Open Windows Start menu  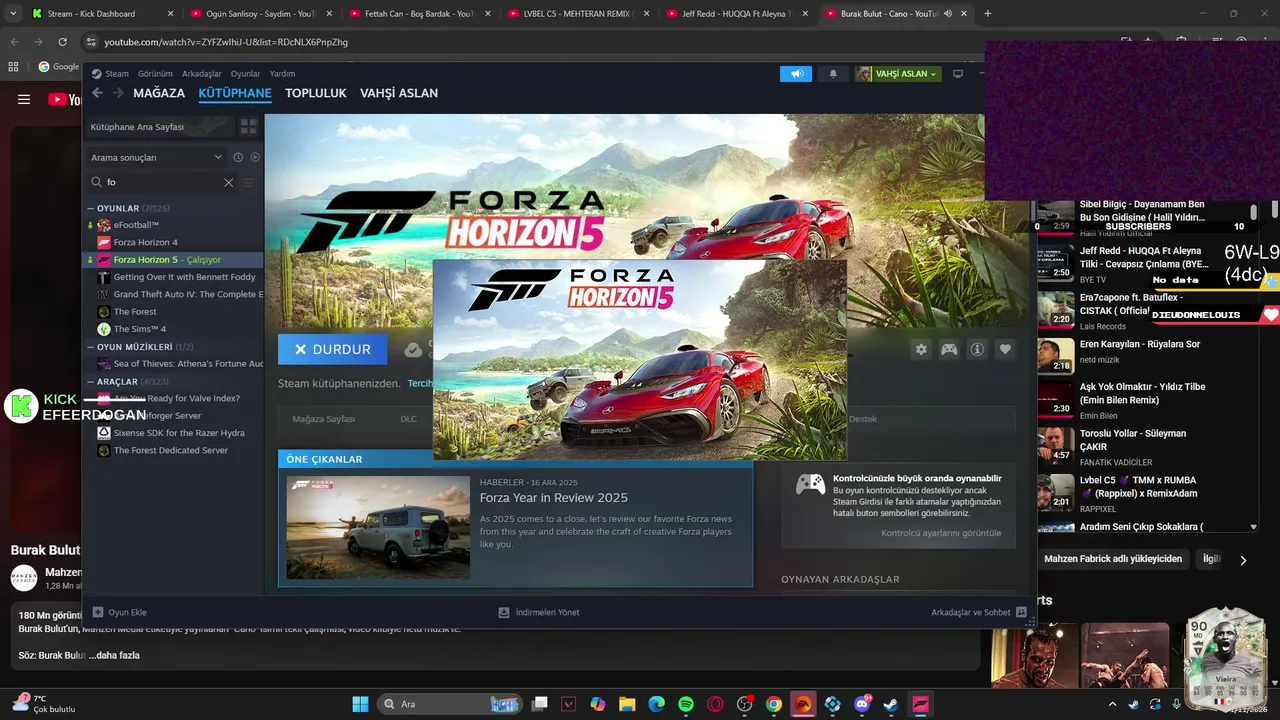coord(360,704)
